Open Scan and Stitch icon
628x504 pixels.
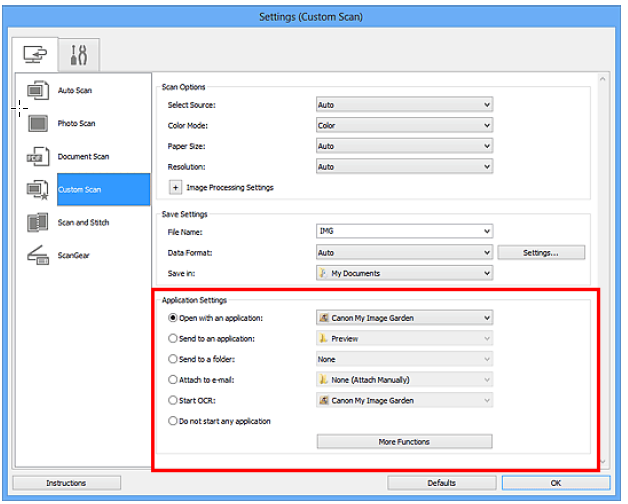click(x=36, y=222)
